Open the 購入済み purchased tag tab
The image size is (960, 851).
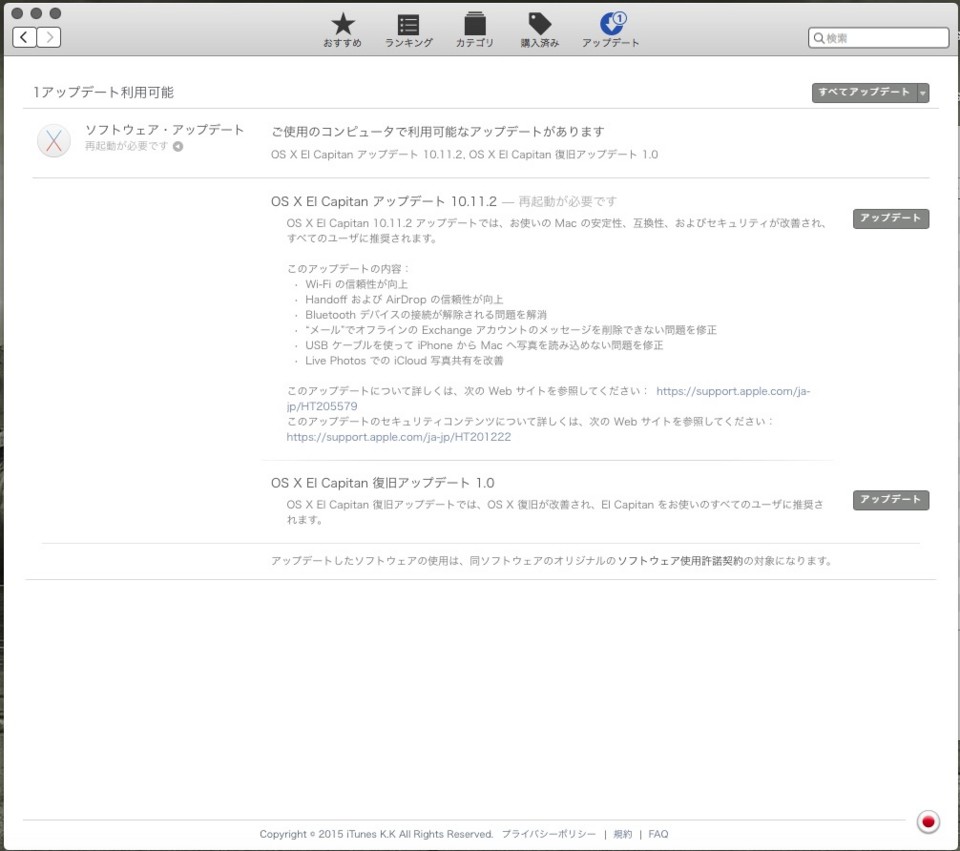click(x=539, y=31)
